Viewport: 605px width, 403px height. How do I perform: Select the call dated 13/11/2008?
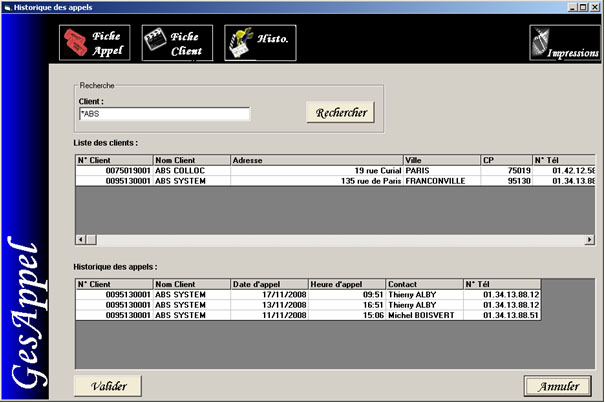click(x=269, y=305)
